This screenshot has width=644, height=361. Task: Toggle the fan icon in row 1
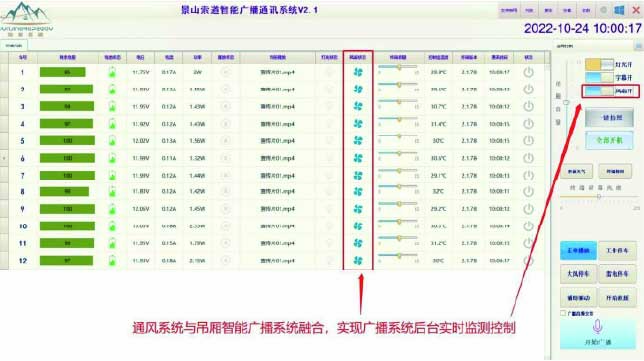358,72
